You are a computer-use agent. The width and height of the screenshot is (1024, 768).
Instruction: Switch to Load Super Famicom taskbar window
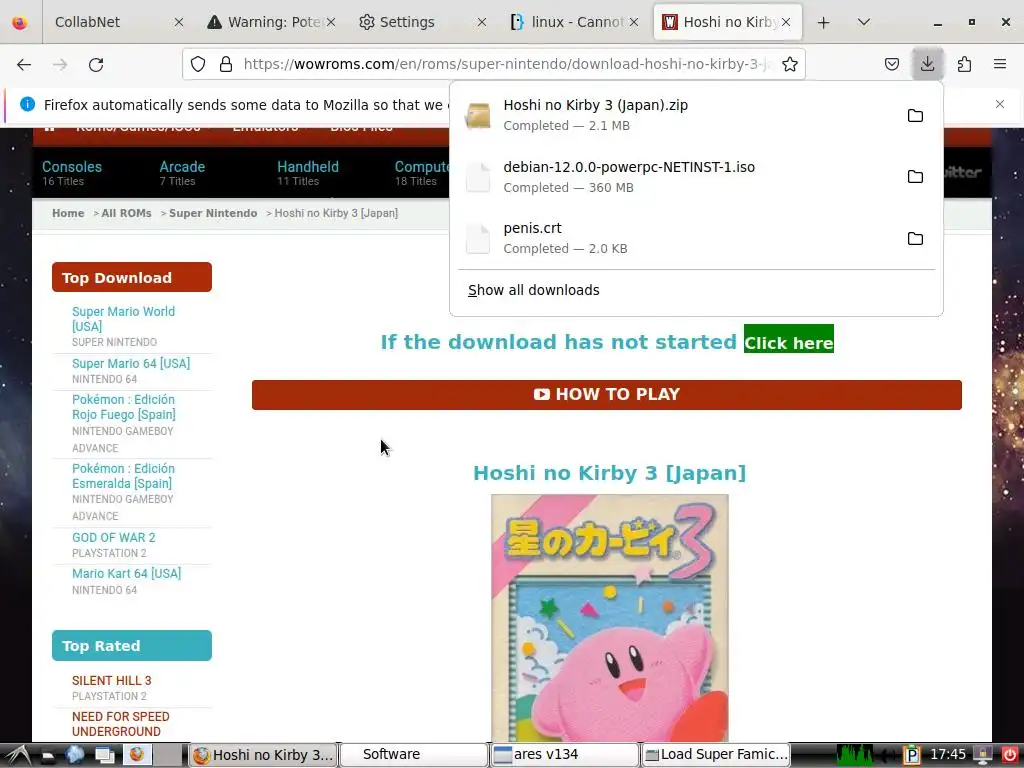pos(716,755)
